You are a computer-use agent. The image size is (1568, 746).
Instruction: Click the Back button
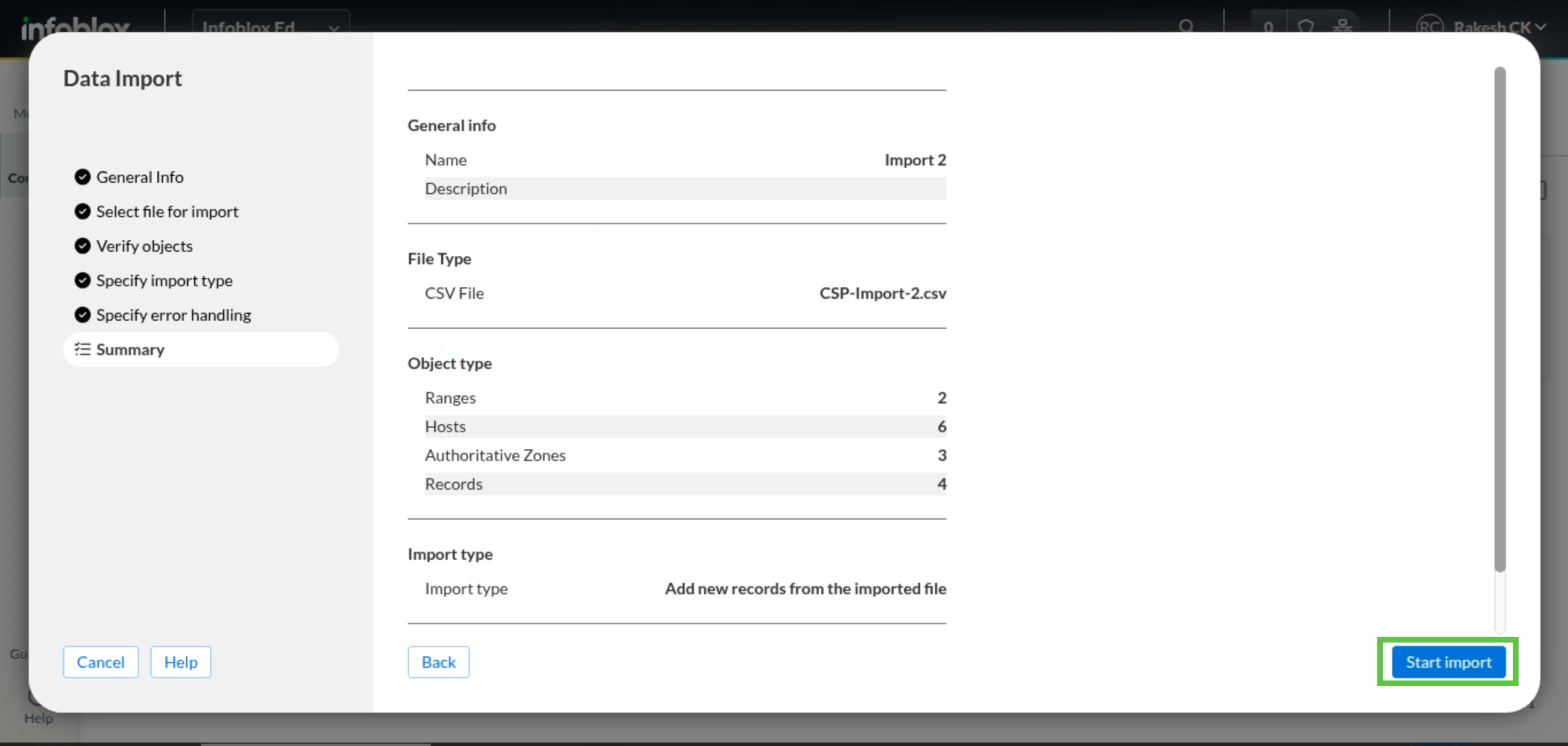tap(438, 662)
